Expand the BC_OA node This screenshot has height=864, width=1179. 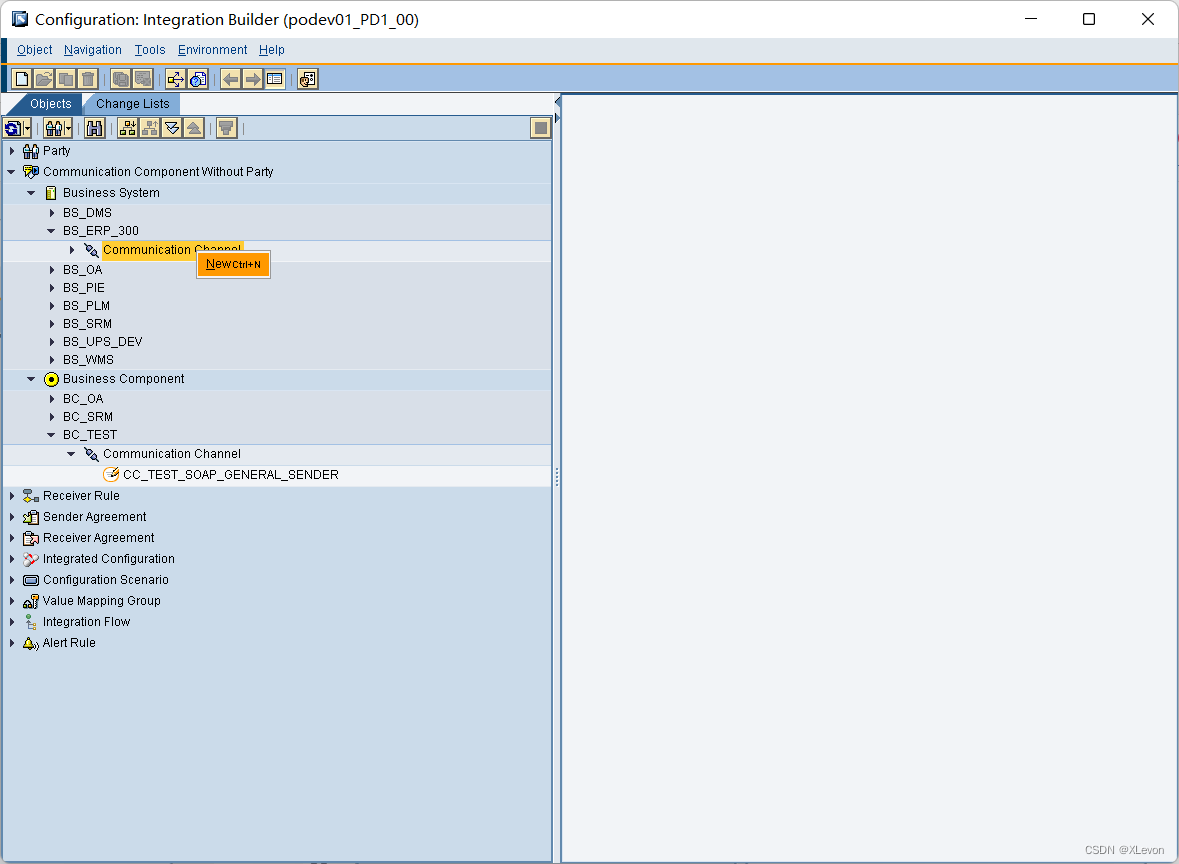click(52, 399)
